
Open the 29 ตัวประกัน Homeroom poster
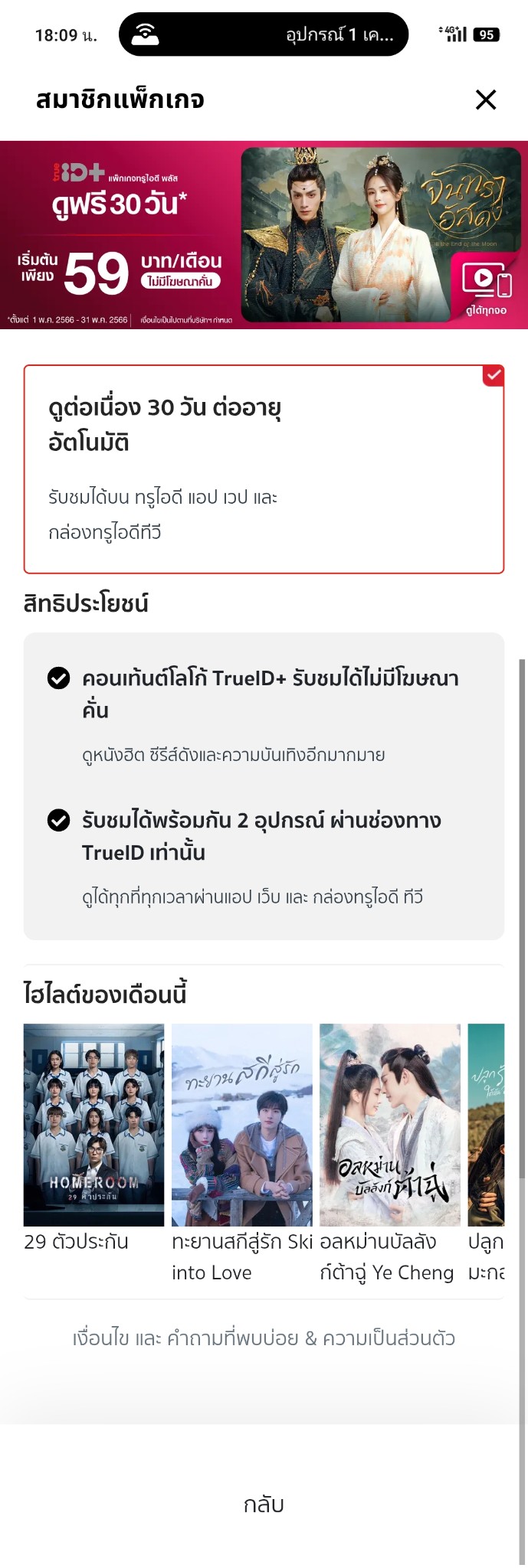click(93, 1125)
